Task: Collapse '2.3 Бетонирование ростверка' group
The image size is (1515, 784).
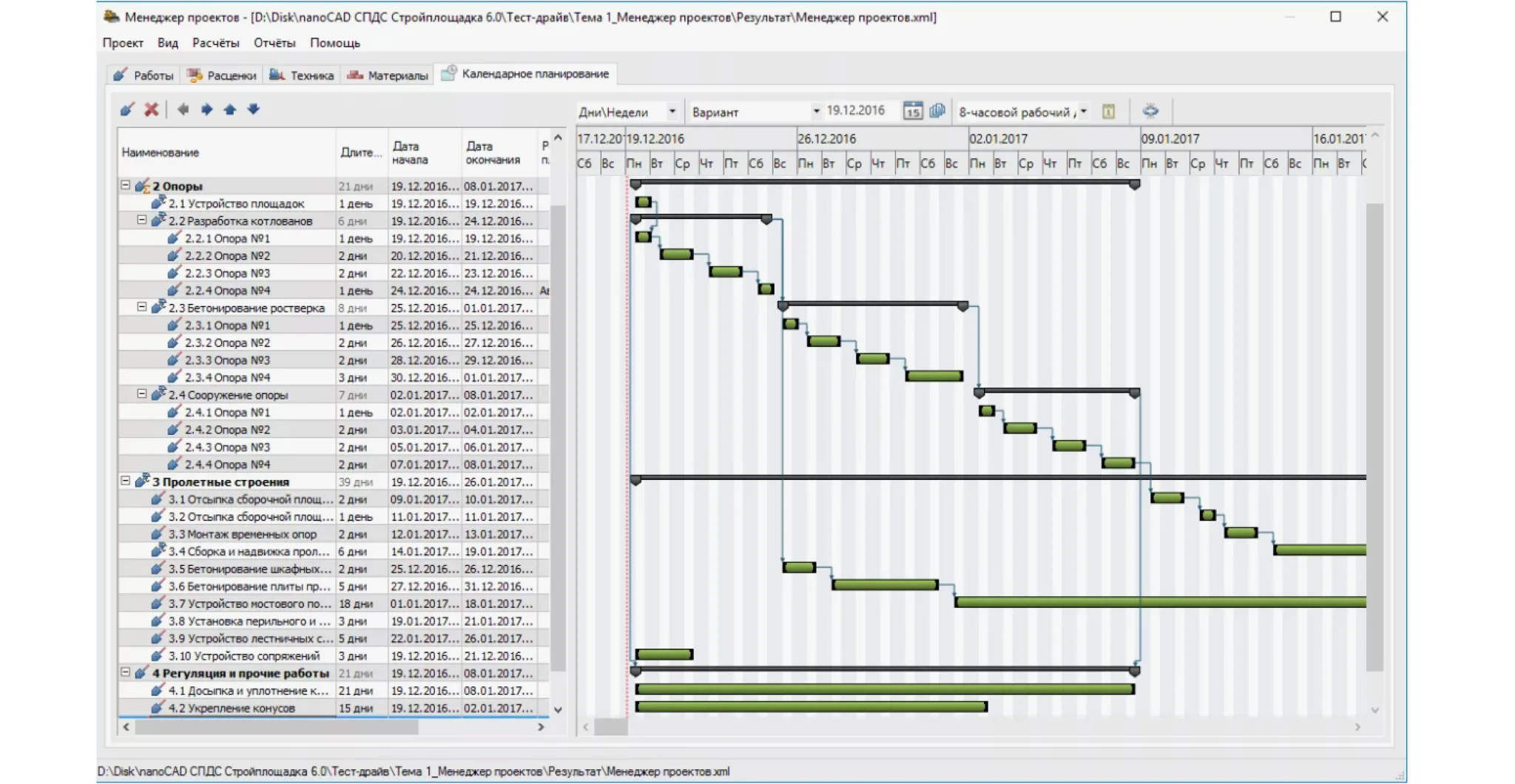Action: point(142,307)
